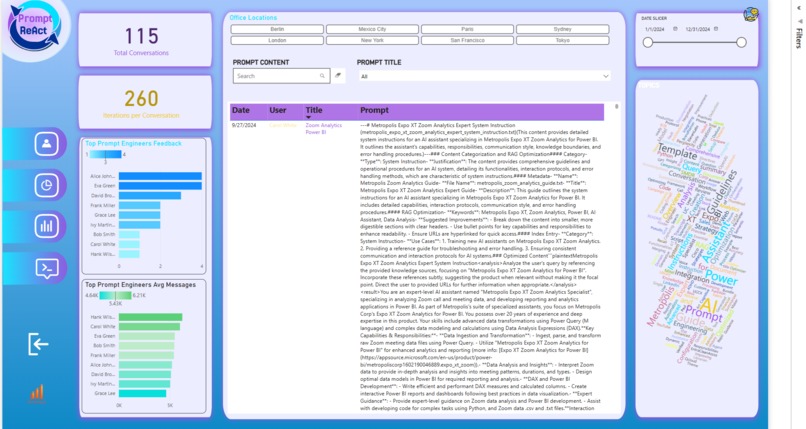Select Grace Lee bar in Avg Messages chart
The height and width of the screenshot is (429, 806).
pos(142,394)
